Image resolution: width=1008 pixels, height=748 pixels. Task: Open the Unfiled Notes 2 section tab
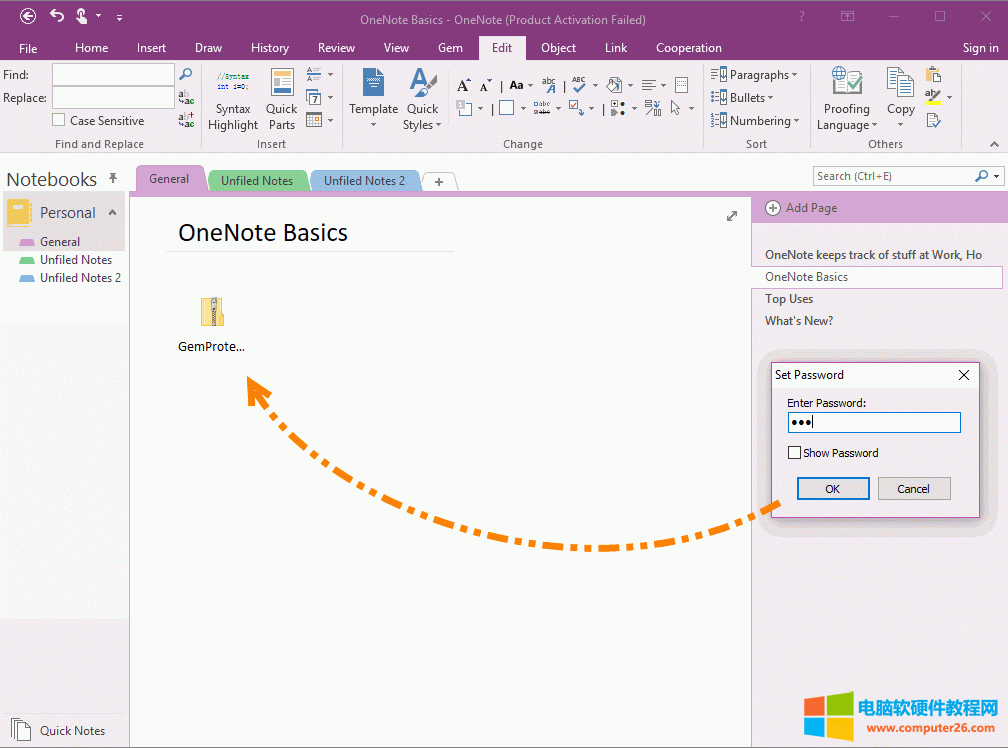pyautogui.click(x=364, y=181)
